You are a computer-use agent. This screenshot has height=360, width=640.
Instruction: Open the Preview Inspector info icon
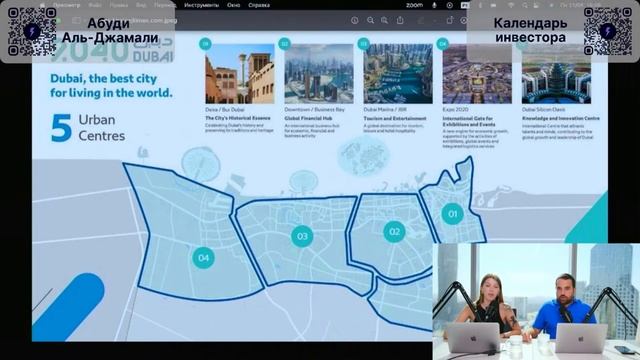[354, 20]
